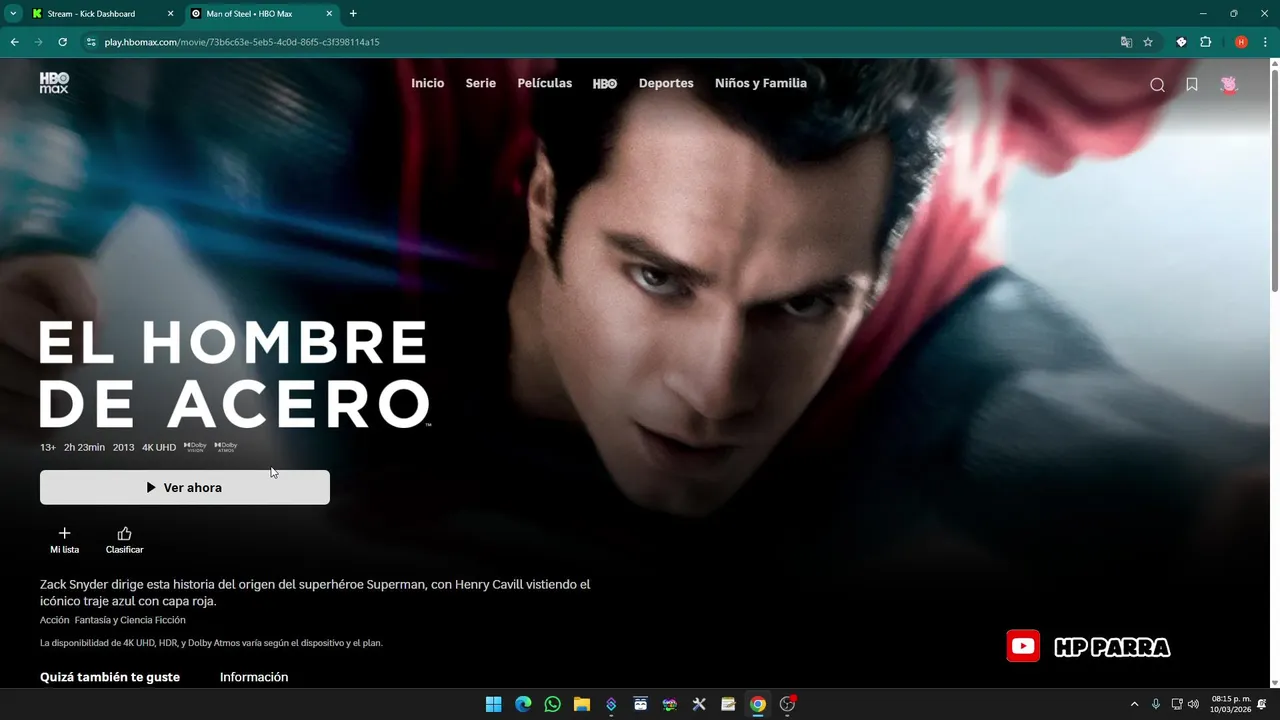Launch Microsoft Edge from the taskbar
This screenshot has height=720, width=1280.
coord(523,704)
